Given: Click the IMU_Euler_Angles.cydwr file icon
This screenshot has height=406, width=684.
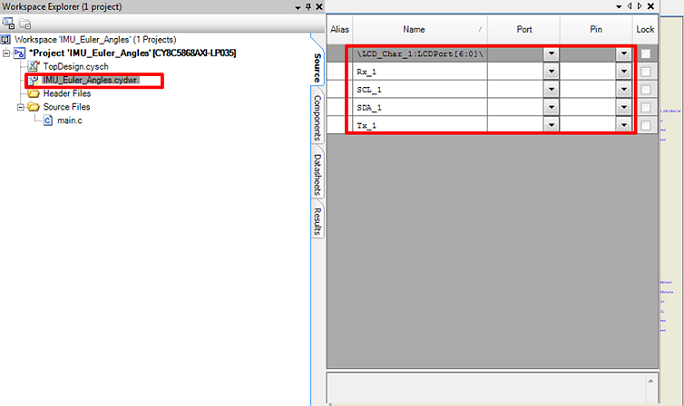Looking at the screenshot, I should (x=33, y=79).
